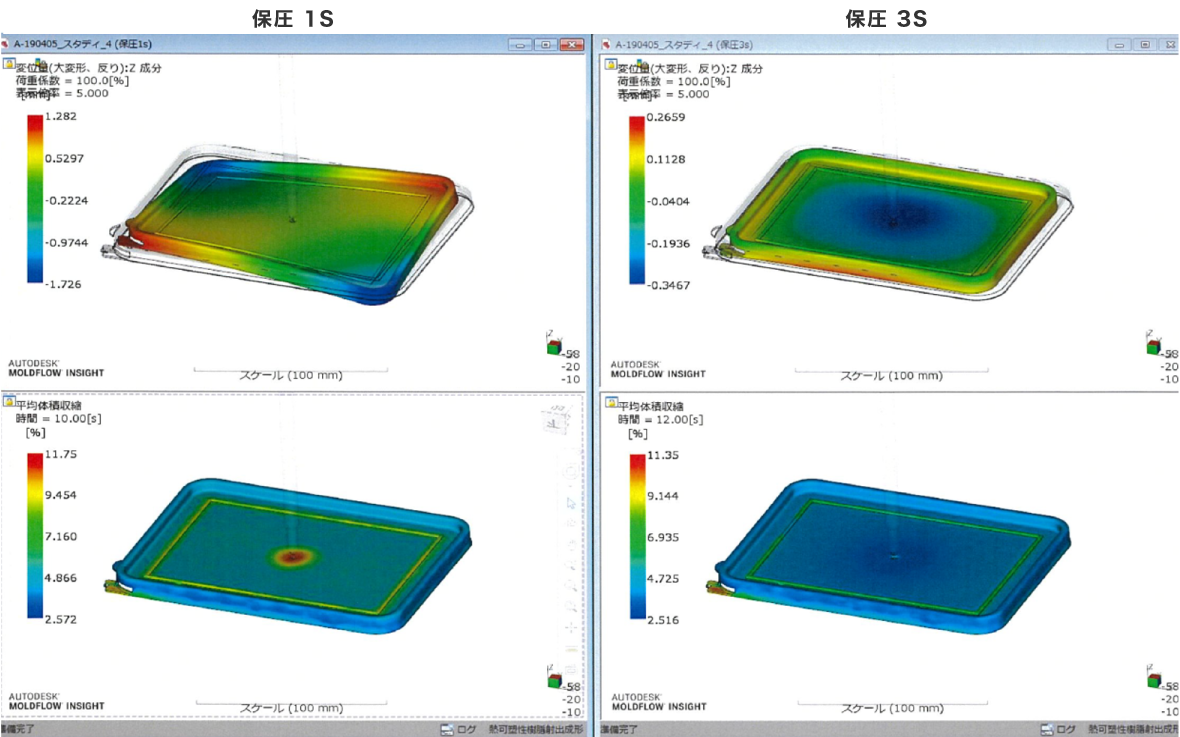
Task: Open the ログ log icon in the right status bar
Action: click(x=1046, y=730)
